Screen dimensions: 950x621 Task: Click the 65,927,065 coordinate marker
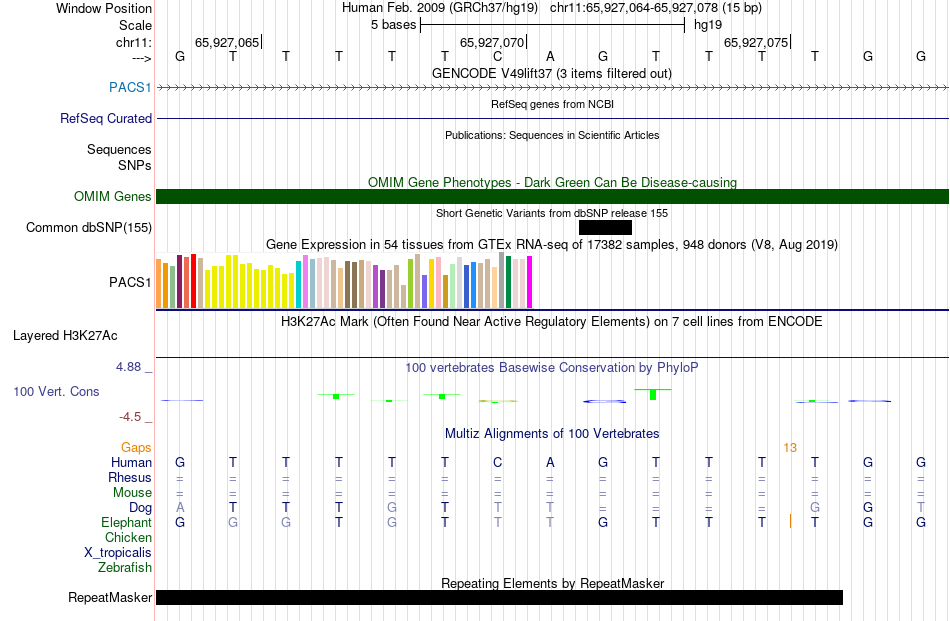227,42
